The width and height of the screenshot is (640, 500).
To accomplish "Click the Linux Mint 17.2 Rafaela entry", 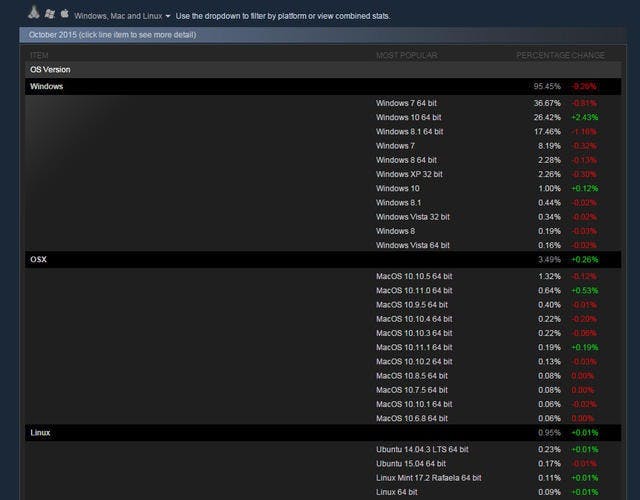I will click(429, 478).
